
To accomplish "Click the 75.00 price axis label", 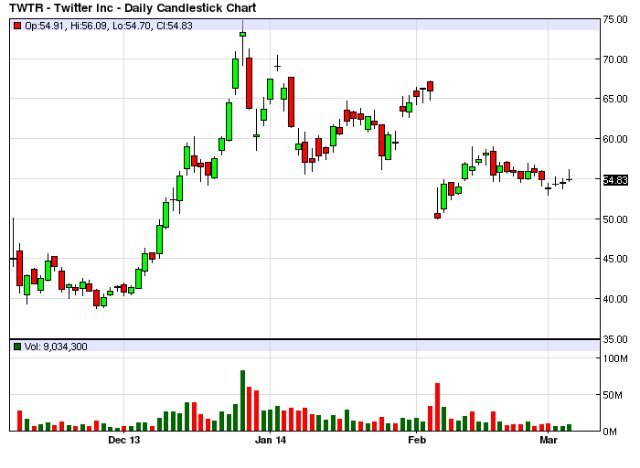I will pos(615,20).
